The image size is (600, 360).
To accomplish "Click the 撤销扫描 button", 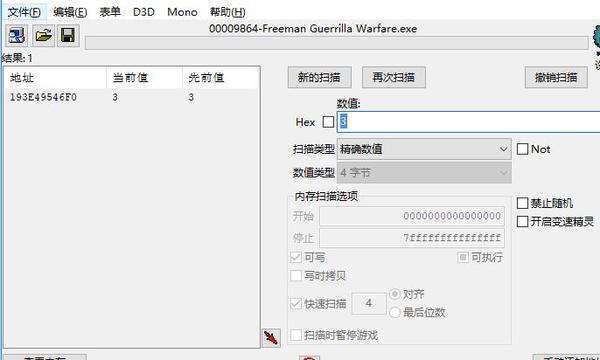I will coord(556,77).
